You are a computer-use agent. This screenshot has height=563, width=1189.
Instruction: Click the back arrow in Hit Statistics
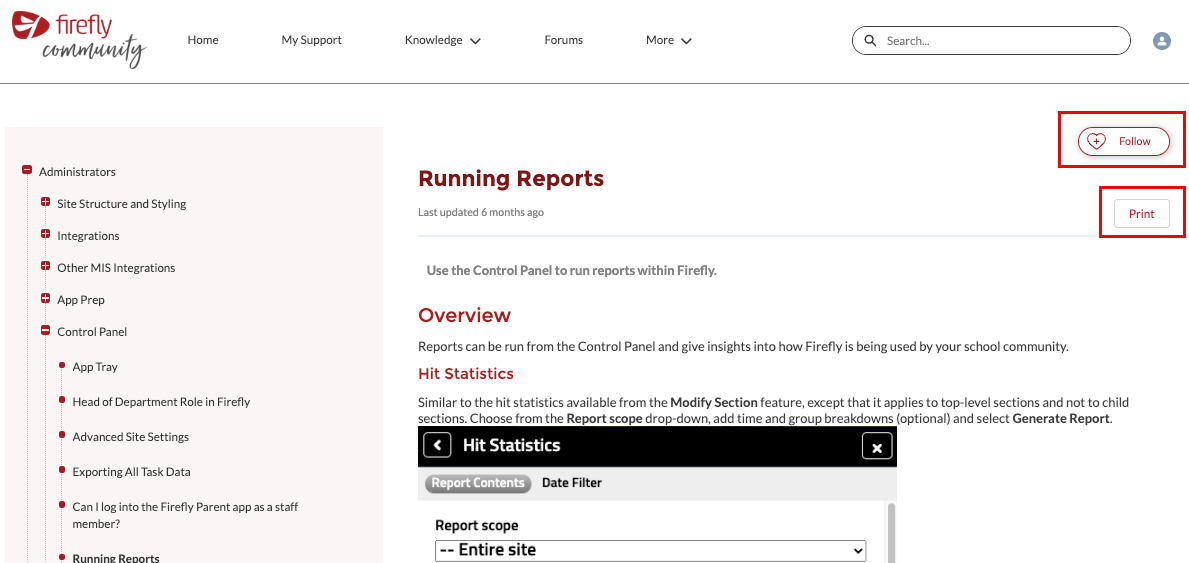click(438, 445)
